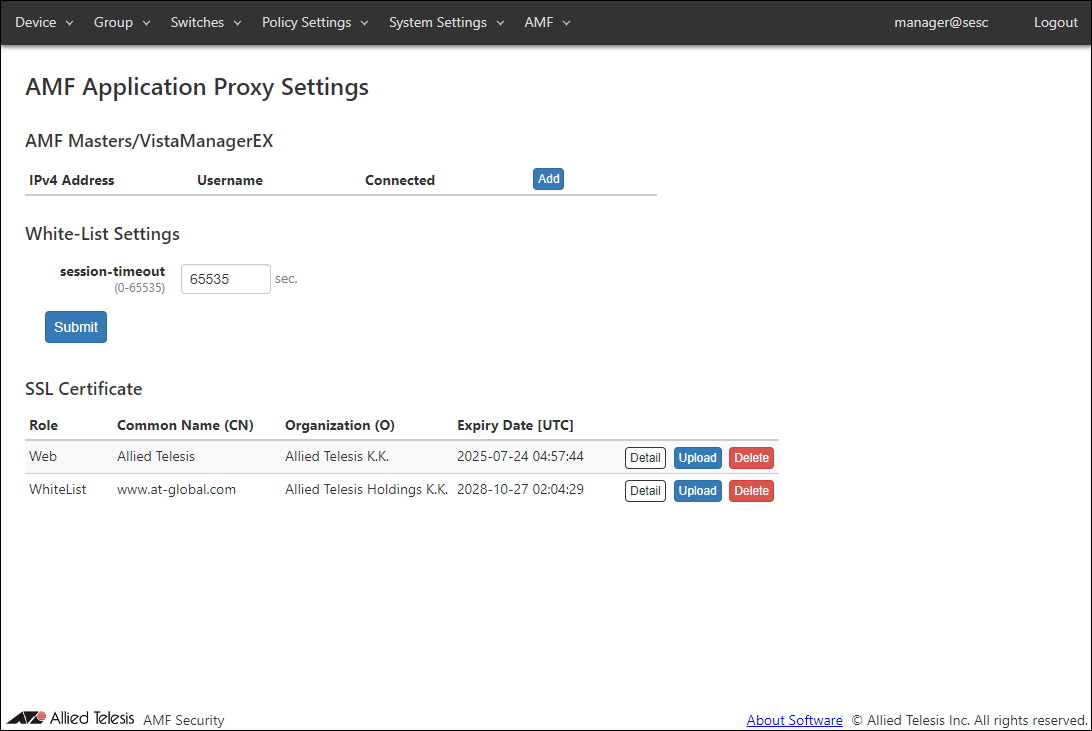1092x731 pixels.
Task: View Detail of the Web certificate
Action: click(645, 458)
